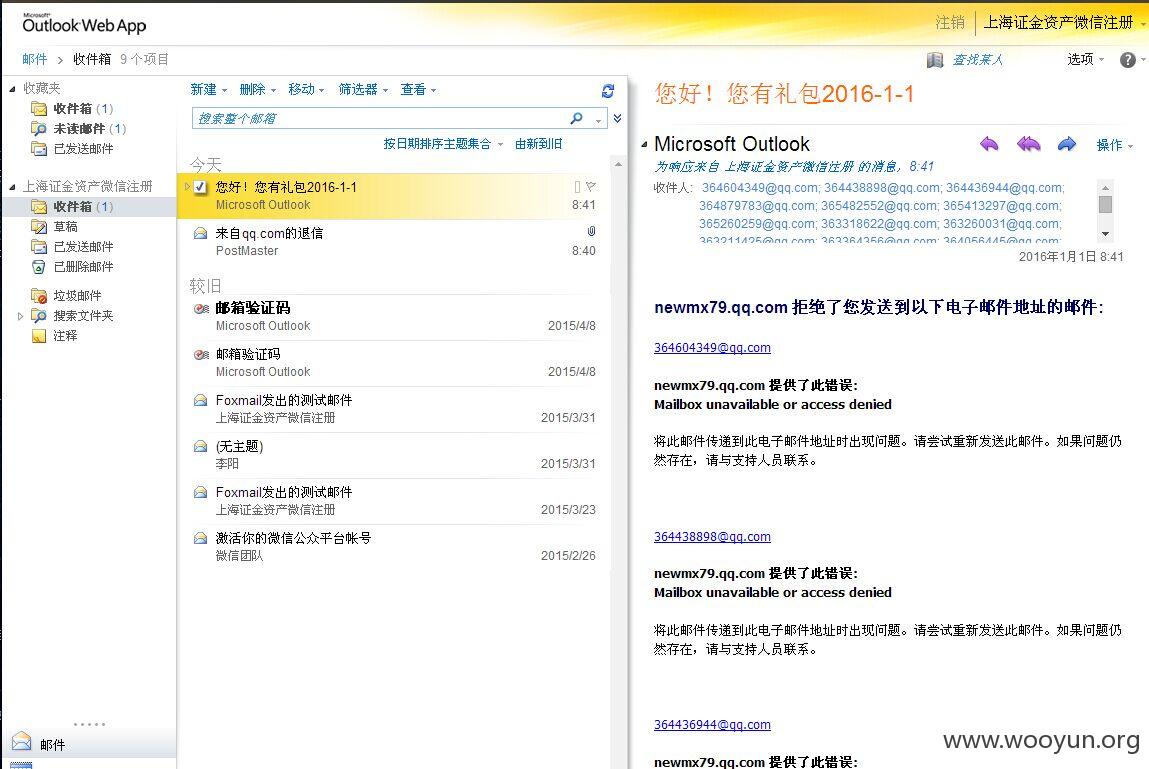Open the Foxmail发出的测试邮件 dated 2015/3/31
Viewport: 1149px width, 769px height.
click(x=394, y=409)
